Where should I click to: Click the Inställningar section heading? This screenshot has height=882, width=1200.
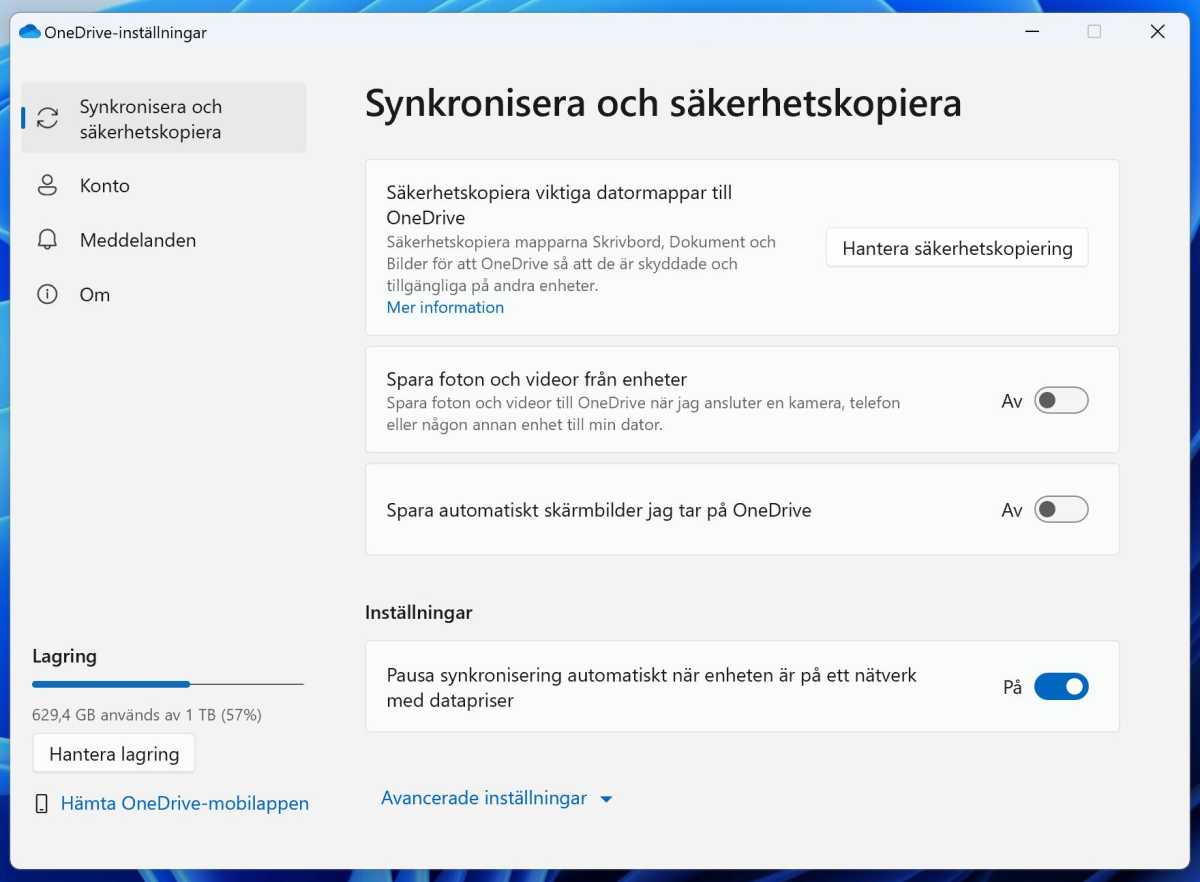[419, 612]
